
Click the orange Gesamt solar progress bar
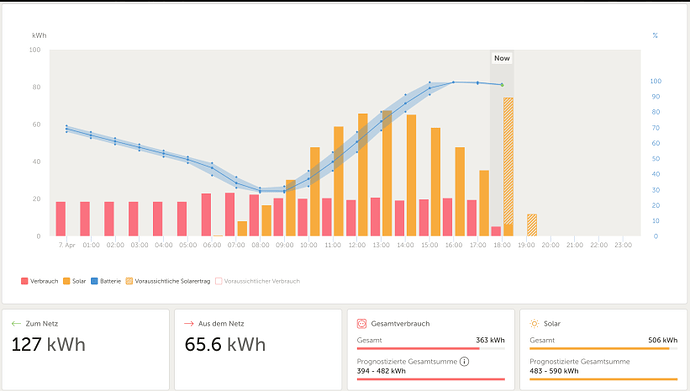tap(603, 348)
